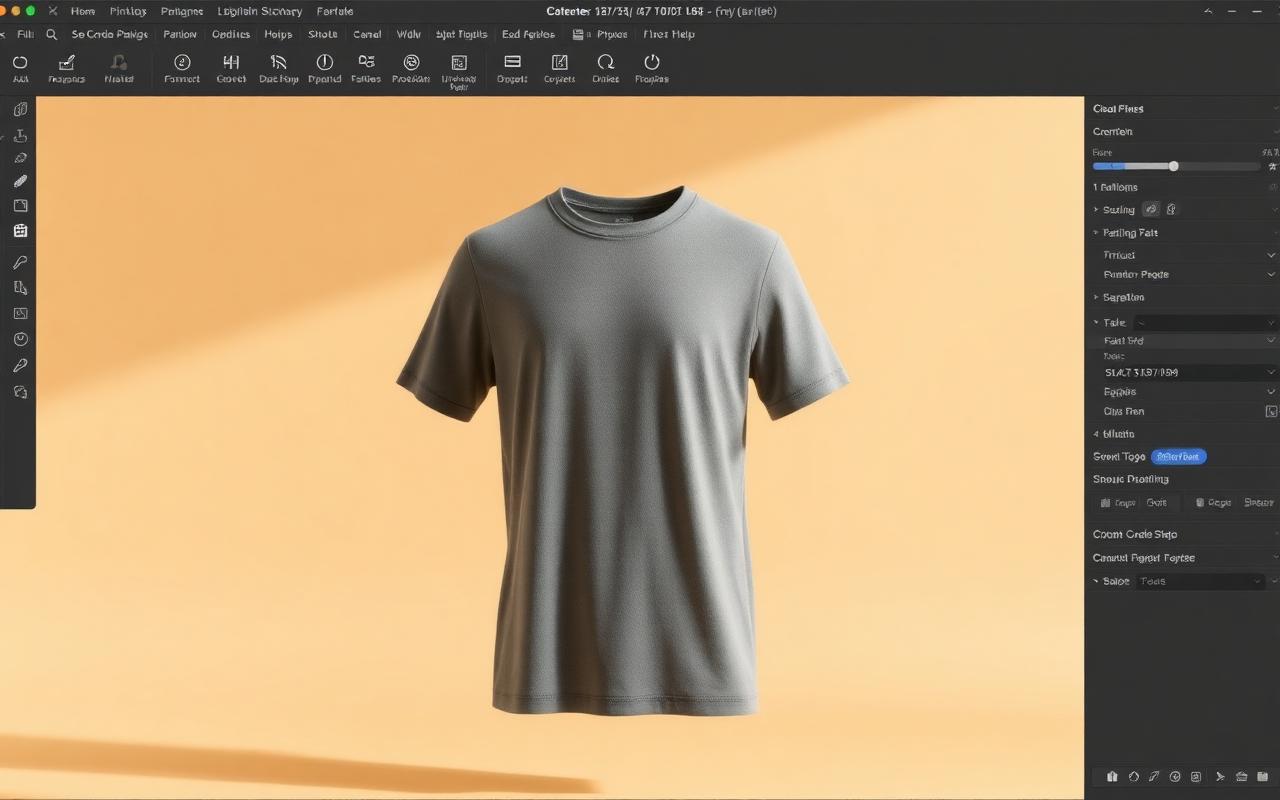This screenshot has width=1280, height=800.
Task: Click the horizontal rectangle Dogets toolbar icon
Action: point(512,62)
